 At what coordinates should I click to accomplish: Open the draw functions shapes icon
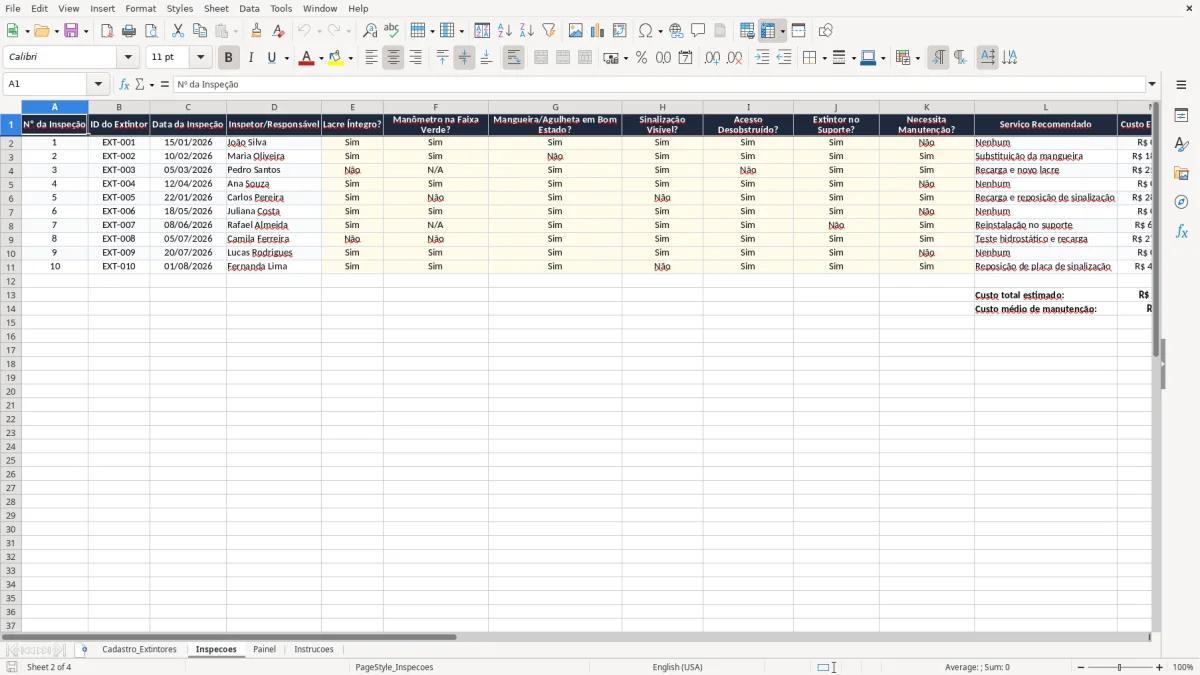[826, 31]
